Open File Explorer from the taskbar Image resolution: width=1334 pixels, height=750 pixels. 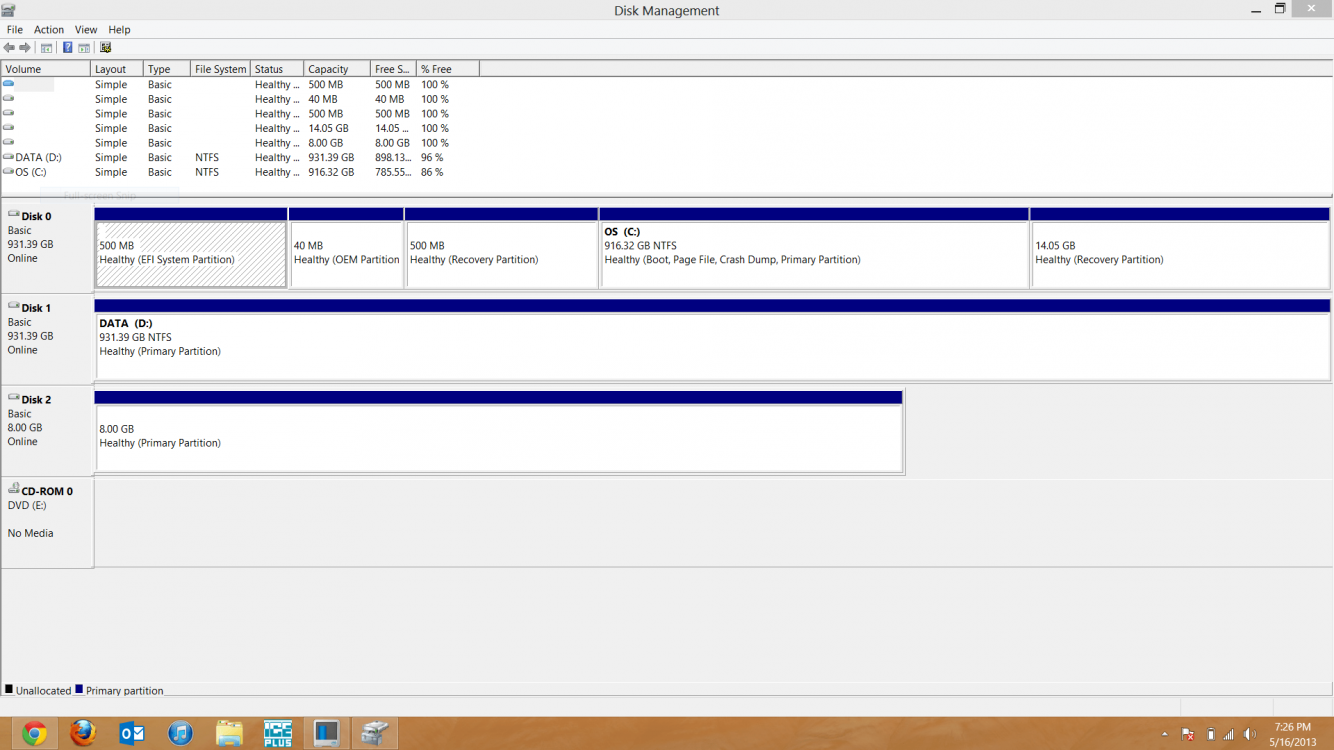pos(229,733)
